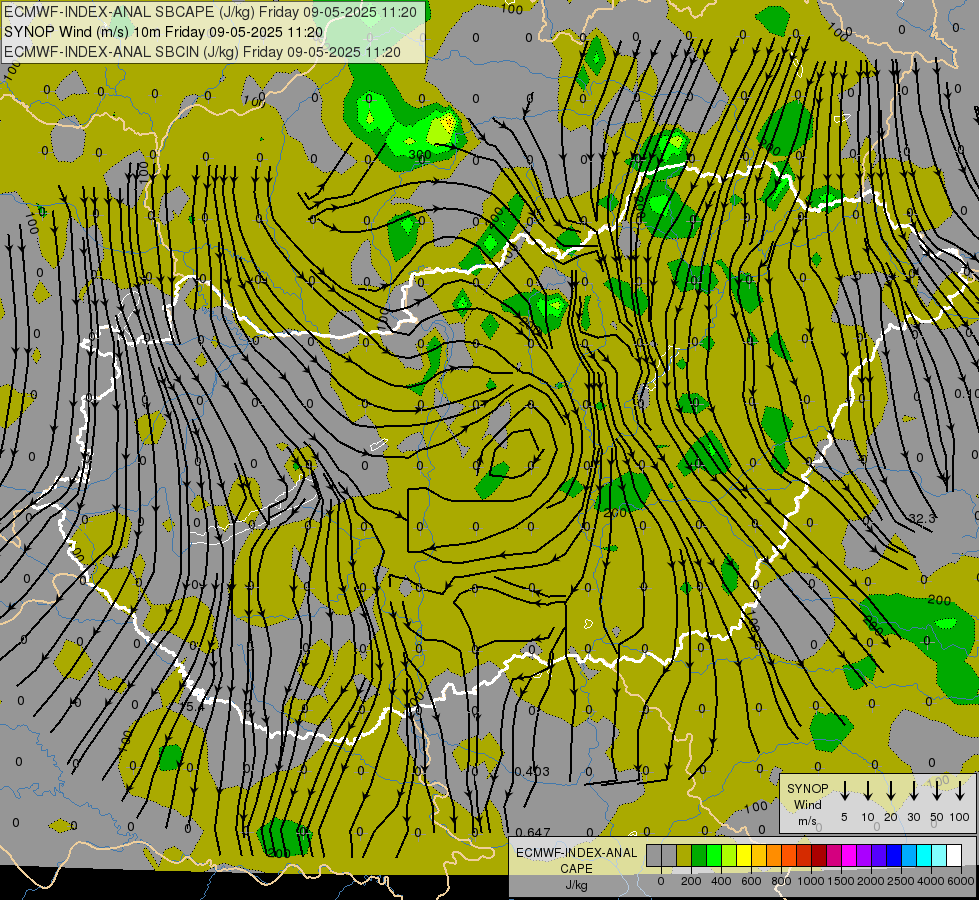Image resolution: width=979 pixels, height=900 pixels.
Task: Click the '100' speed label in wind legend
Action: 960,817
